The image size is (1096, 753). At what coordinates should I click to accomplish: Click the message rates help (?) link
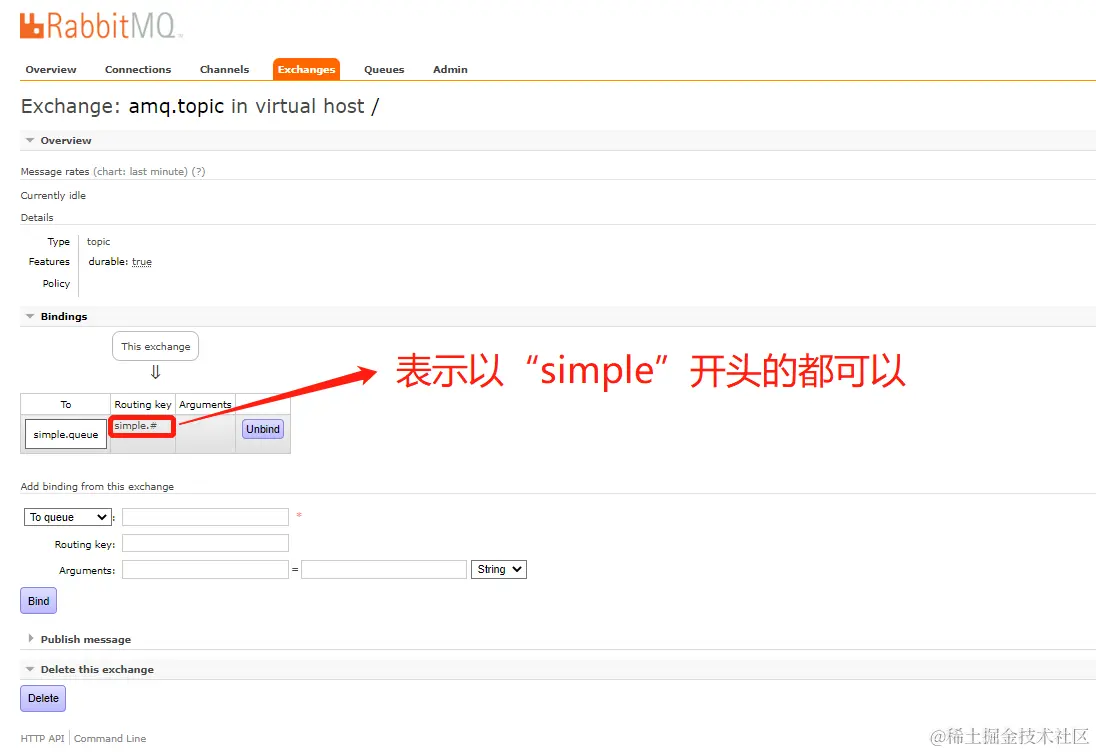click(199, 171)
